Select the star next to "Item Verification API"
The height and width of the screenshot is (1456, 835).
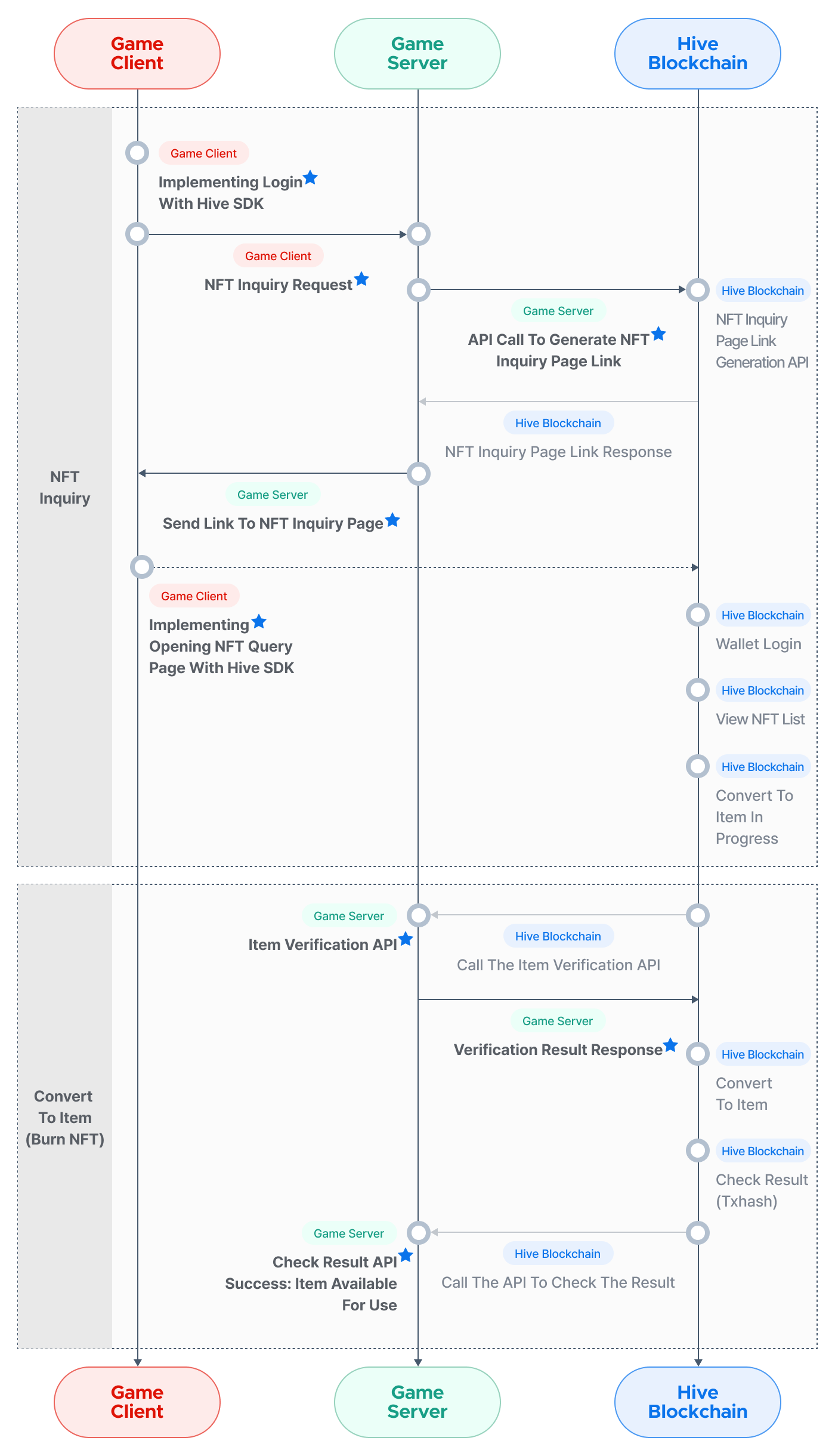pos(406,939)
